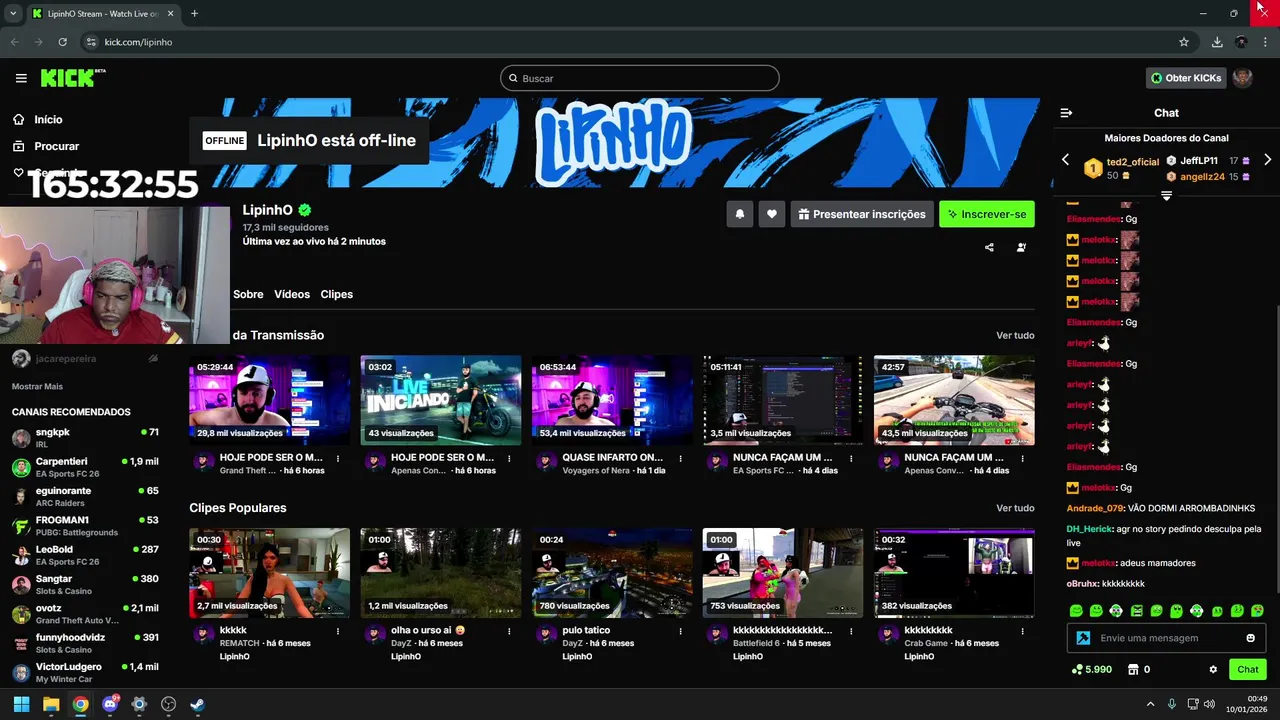Click the 5.990 channel points
The width and height of the screenshot is (1280, 720).
1092,670
